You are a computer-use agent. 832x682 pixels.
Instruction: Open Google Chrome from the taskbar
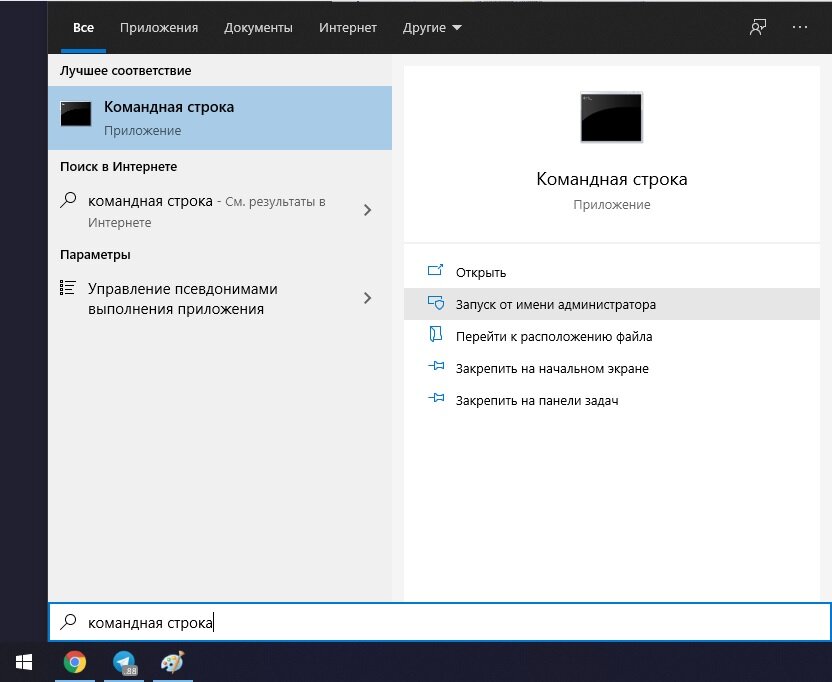75,662
